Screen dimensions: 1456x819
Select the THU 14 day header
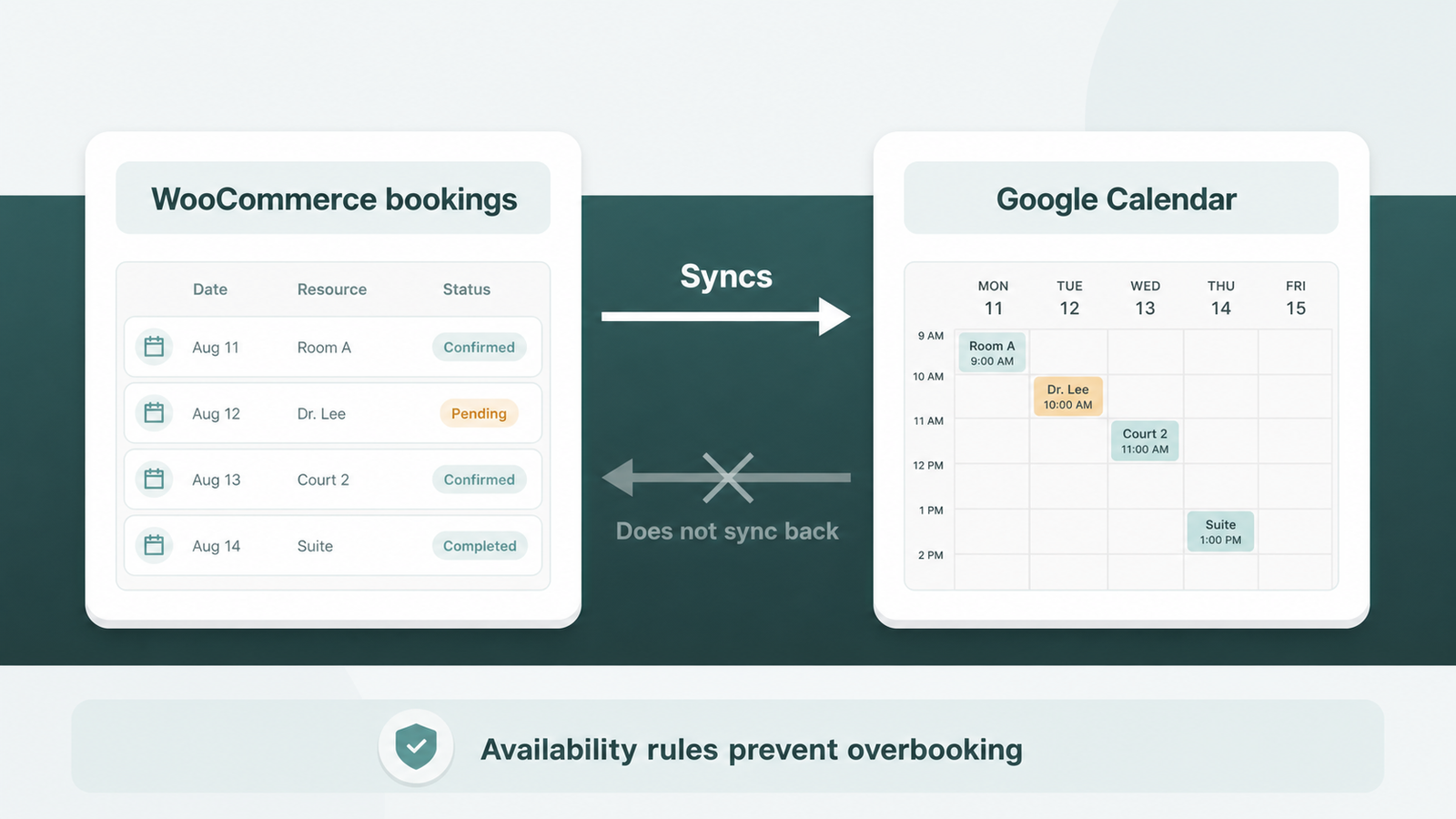pos(1221,298)
